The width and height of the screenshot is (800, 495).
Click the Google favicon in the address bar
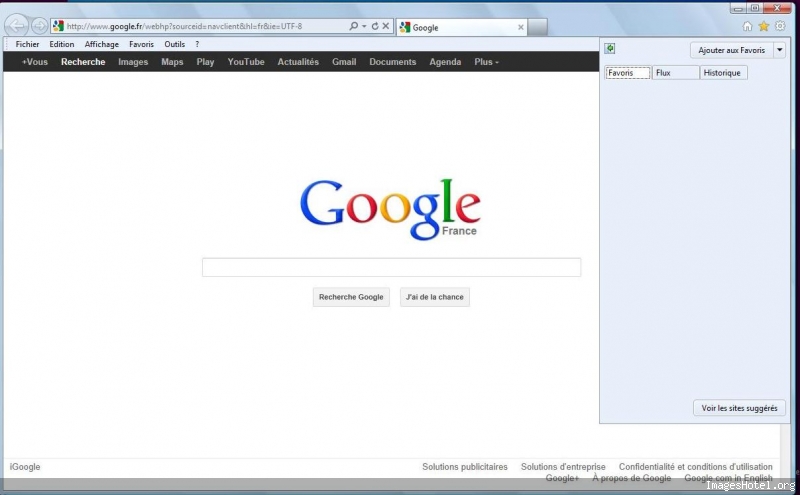pyautogui.click(x=58, y=26)
